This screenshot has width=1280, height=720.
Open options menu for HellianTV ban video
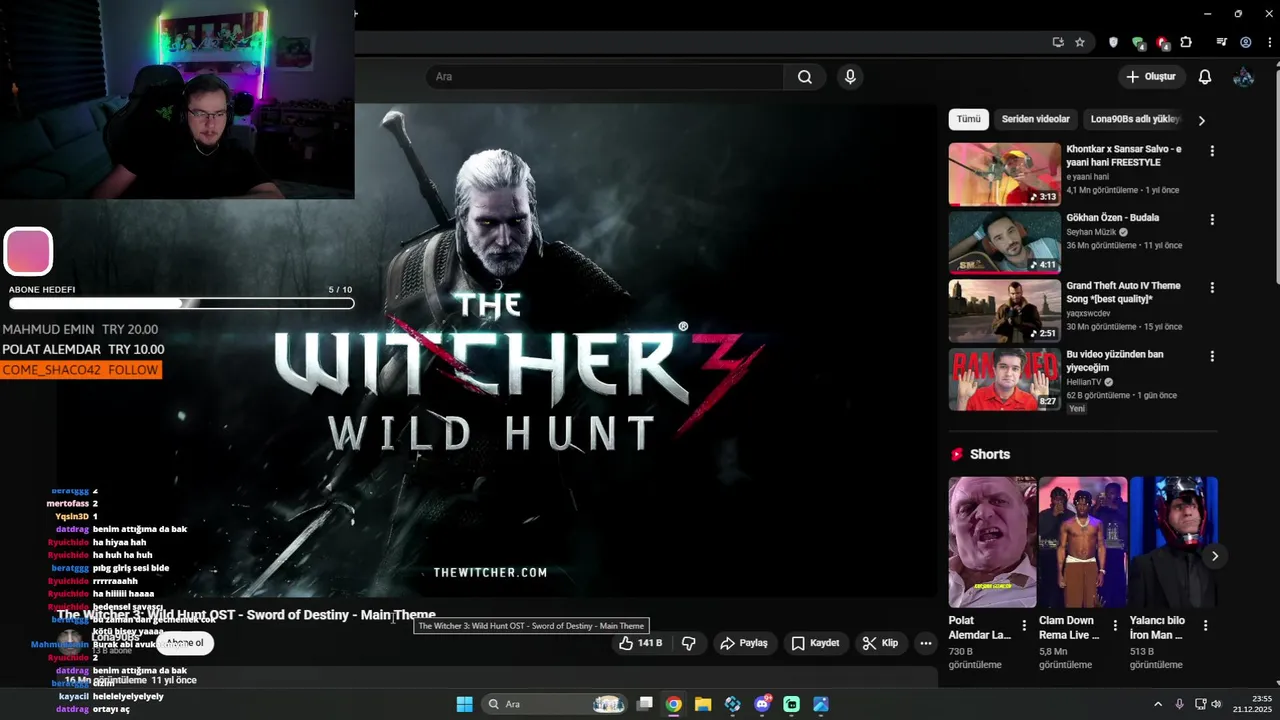(1212, 356)
